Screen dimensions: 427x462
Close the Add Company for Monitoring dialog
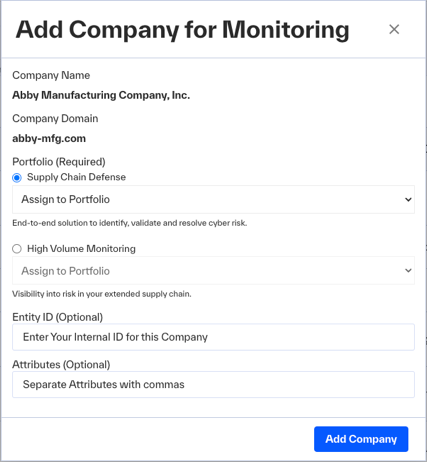point(394,29)
